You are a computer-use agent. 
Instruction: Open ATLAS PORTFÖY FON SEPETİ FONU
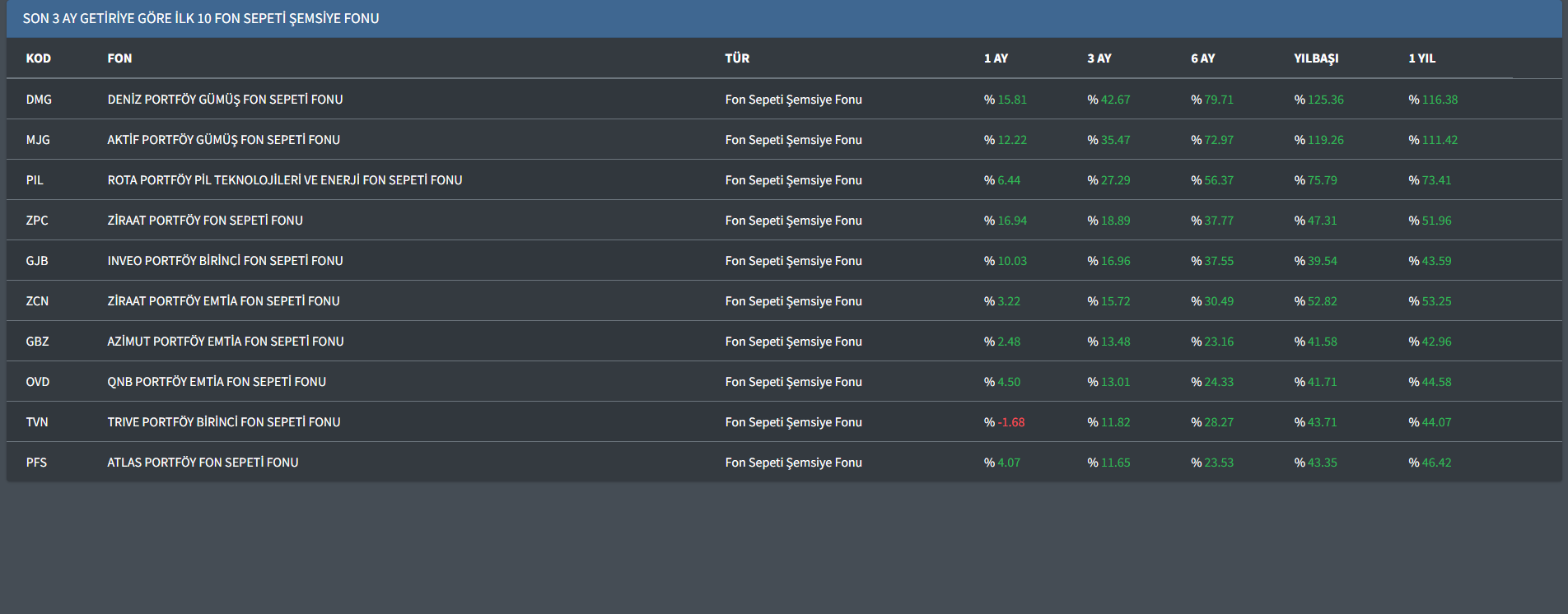pyautogui.click(x=203, y=463)
